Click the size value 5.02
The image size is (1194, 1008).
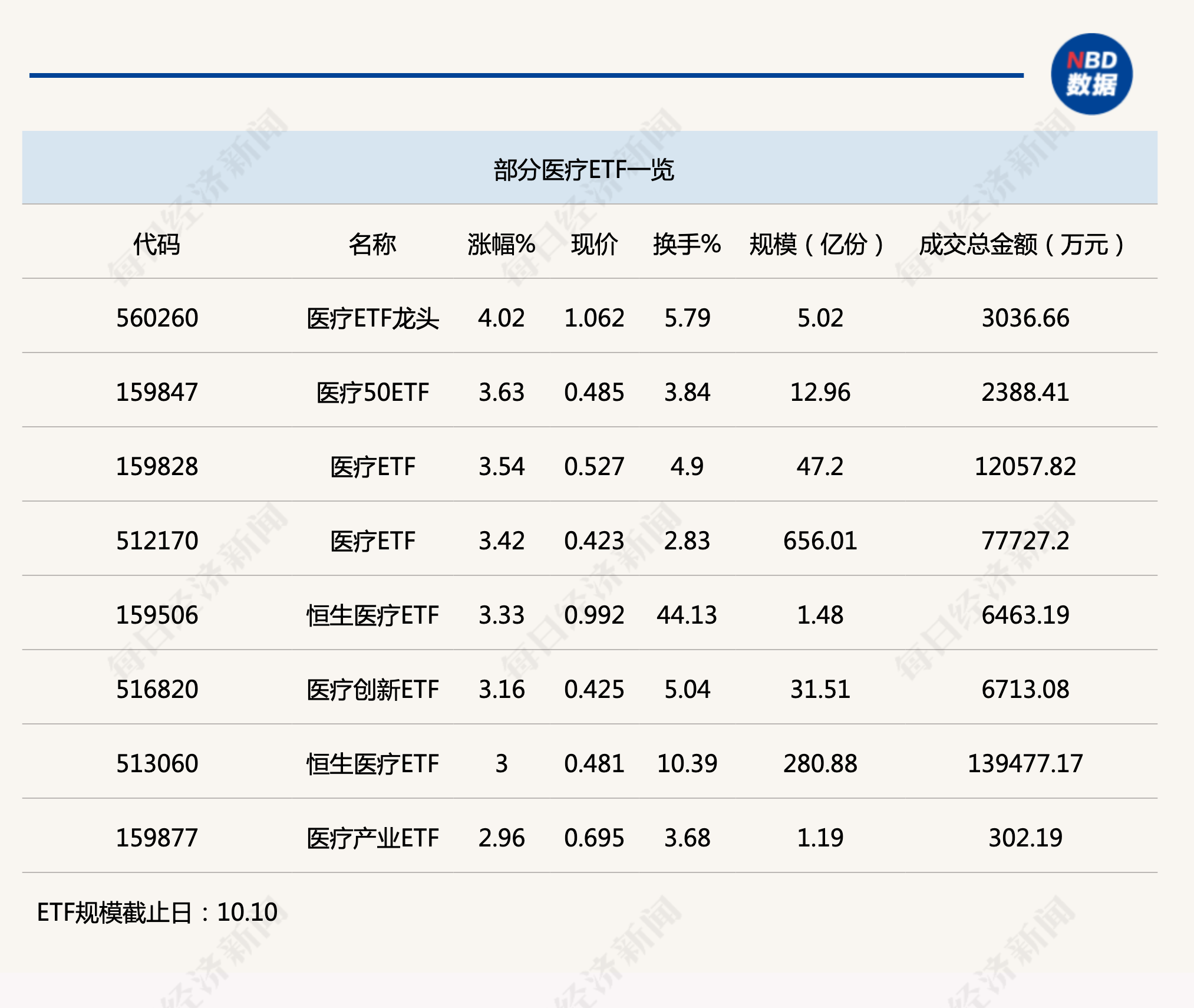tap(820, 318)
